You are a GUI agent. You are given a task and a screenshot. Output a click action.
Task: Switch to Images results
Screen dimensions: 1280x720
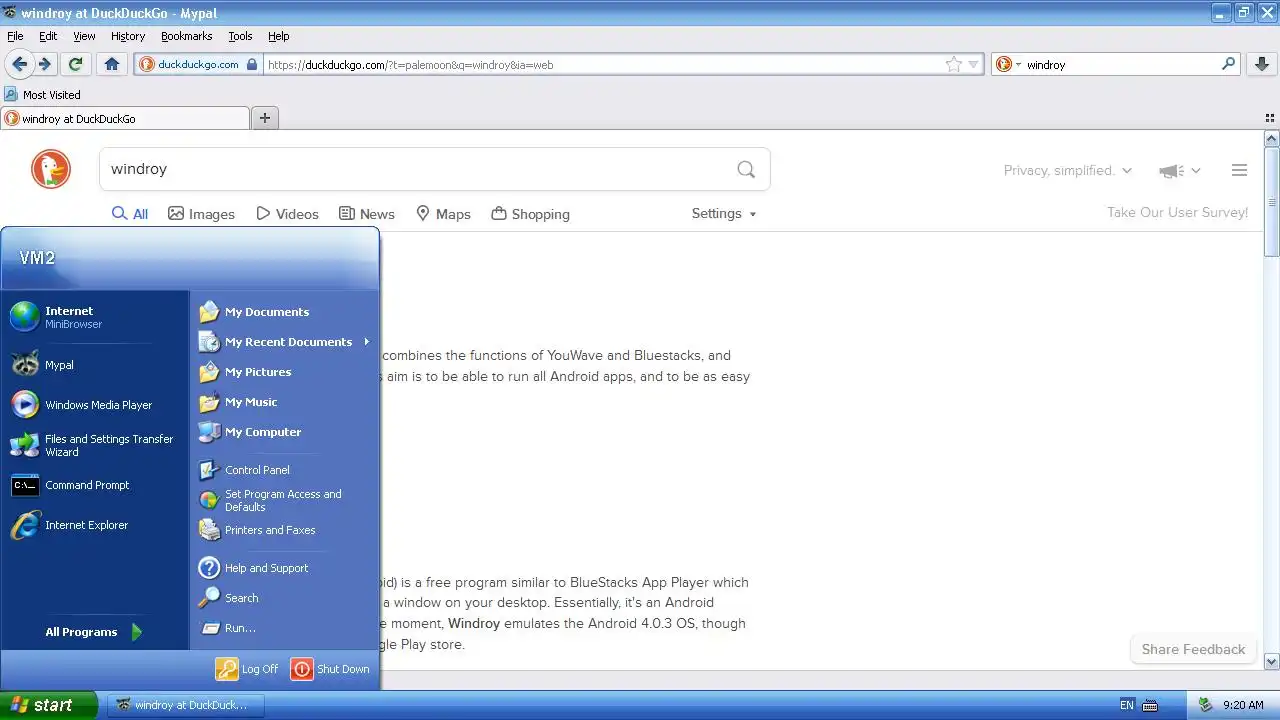pos(201,214)
